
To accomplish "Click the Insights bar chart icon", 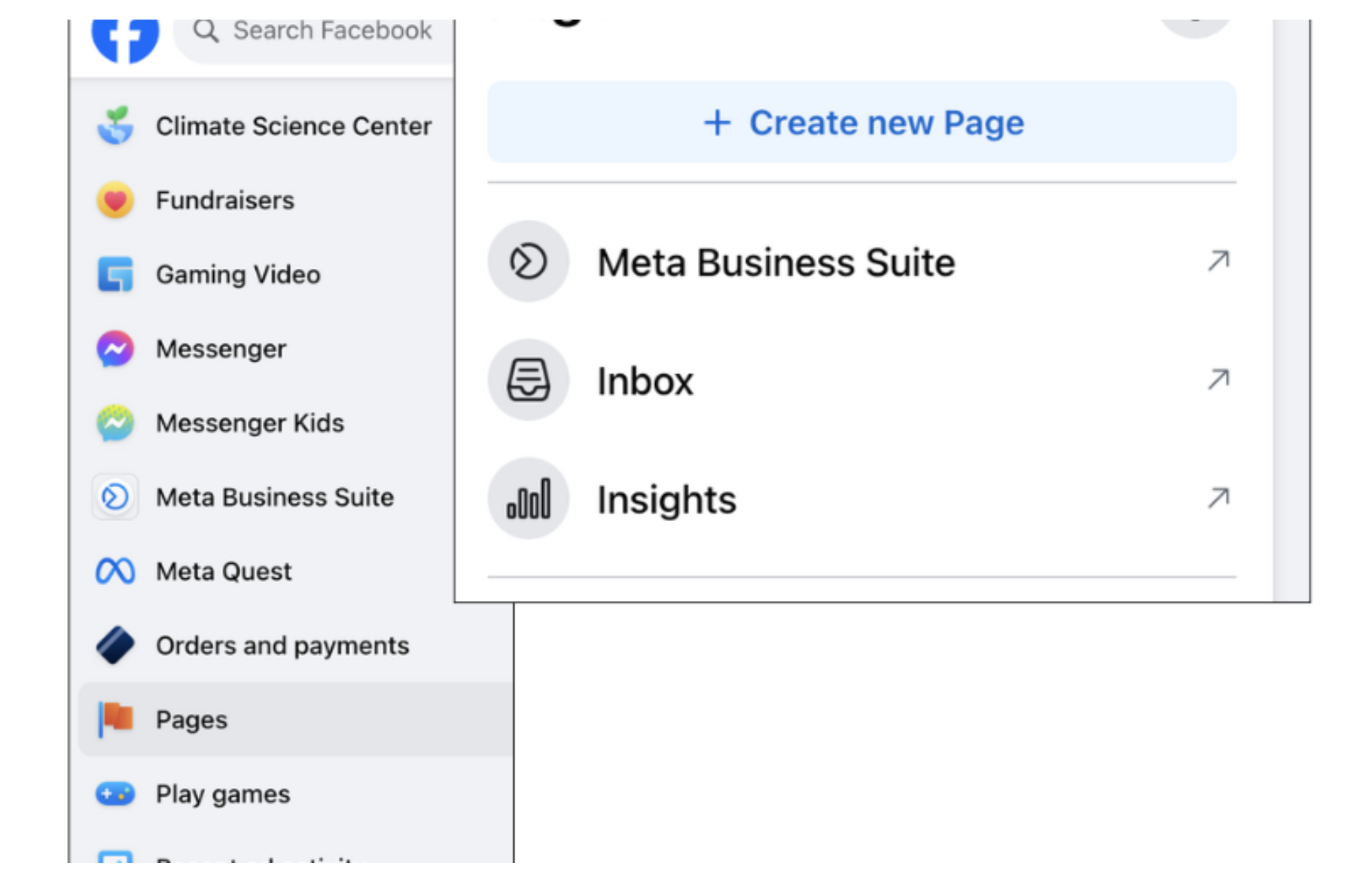I will coord(529,498).
